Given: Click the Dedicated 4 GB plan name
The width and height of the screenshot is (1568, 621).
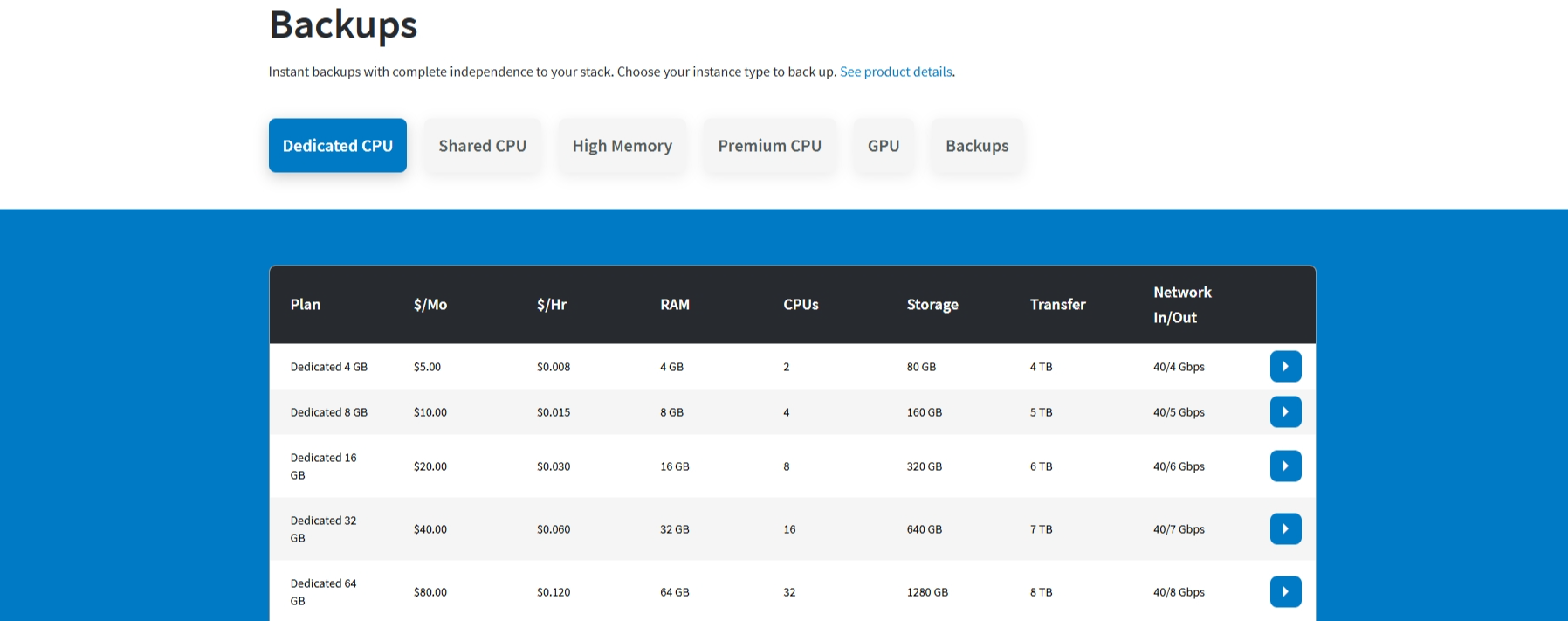Looking at the screenshot, I should tap(329, 367).
